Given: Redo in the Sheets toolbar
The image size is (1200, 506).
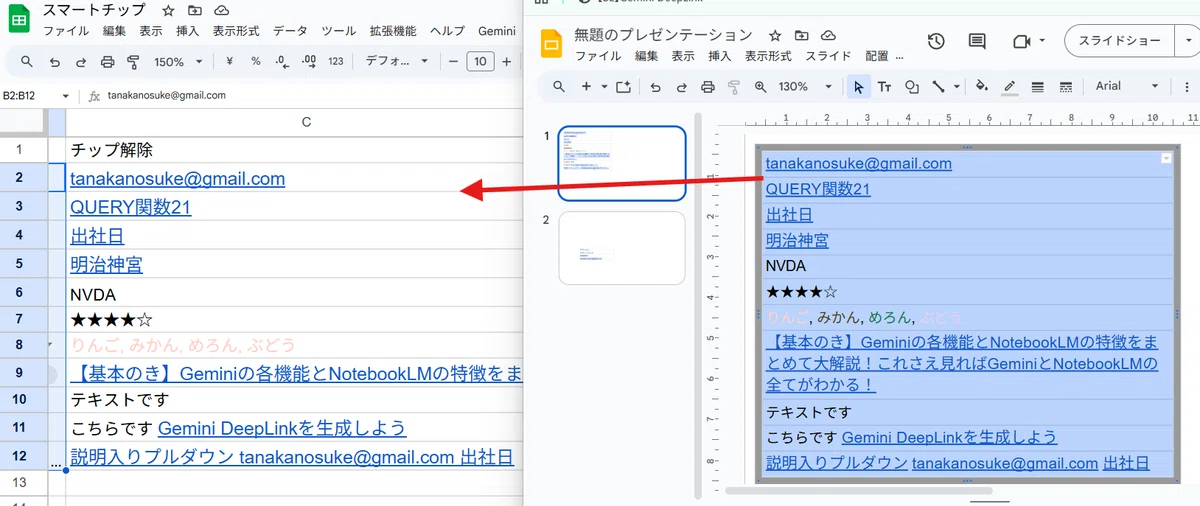Looking at the screenshot, I should tap(81, 62).
